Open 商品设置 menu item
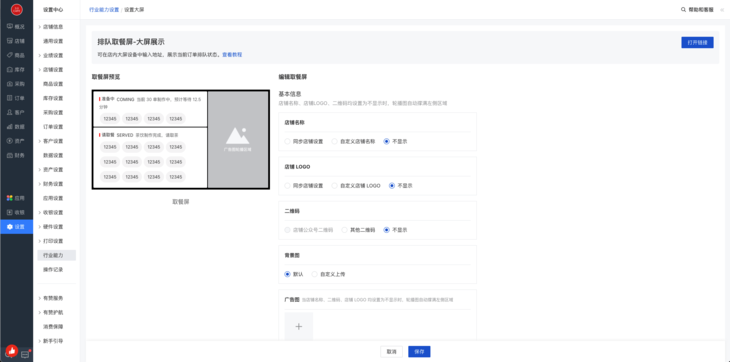730x362 pixels. [53, 84]
